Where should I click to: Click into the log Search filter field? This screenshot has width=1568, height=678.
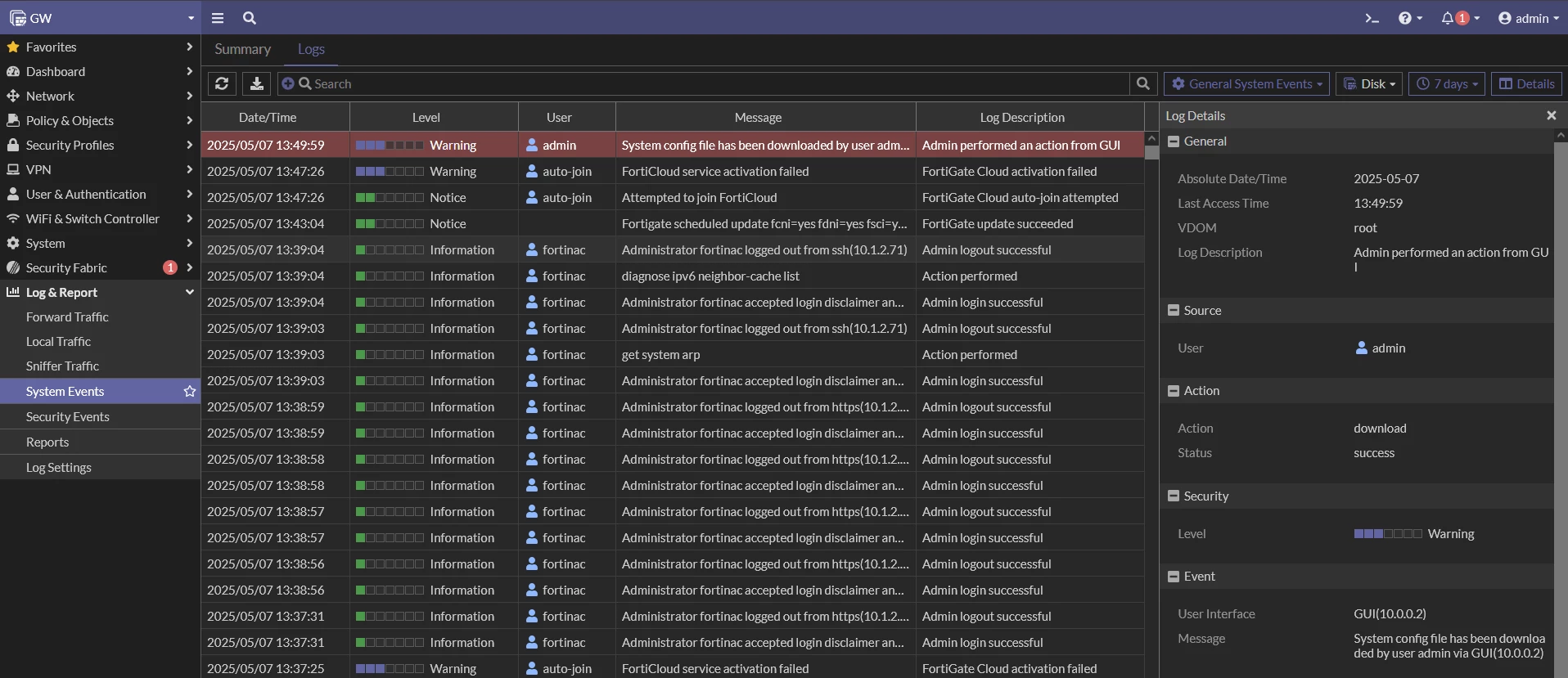tap(704, 83)
